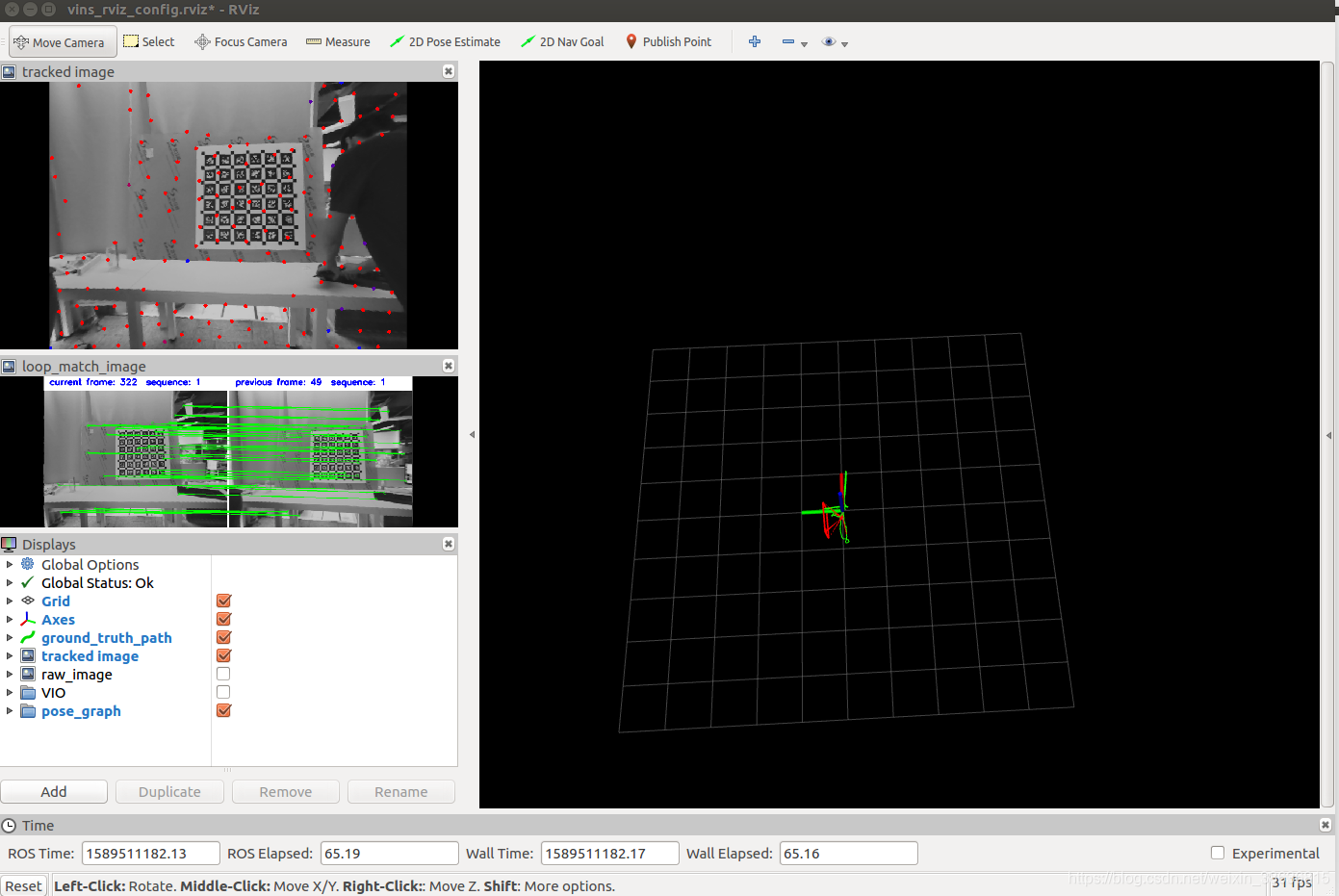1339x896 pixels.
Task: Click the Grid display icon
Action: [28, 601]
